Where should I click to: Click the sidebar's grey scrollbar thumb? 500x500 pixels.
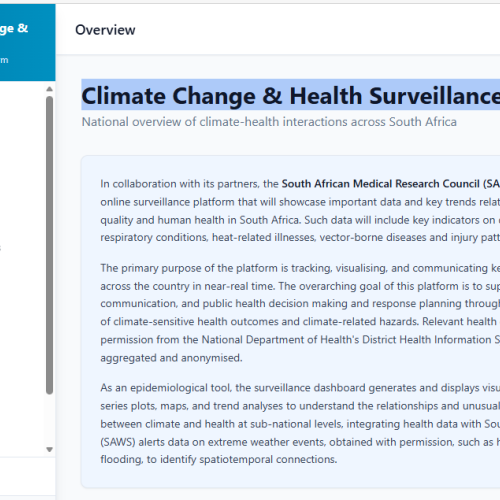pyautogui.click(x=49, y=245)
